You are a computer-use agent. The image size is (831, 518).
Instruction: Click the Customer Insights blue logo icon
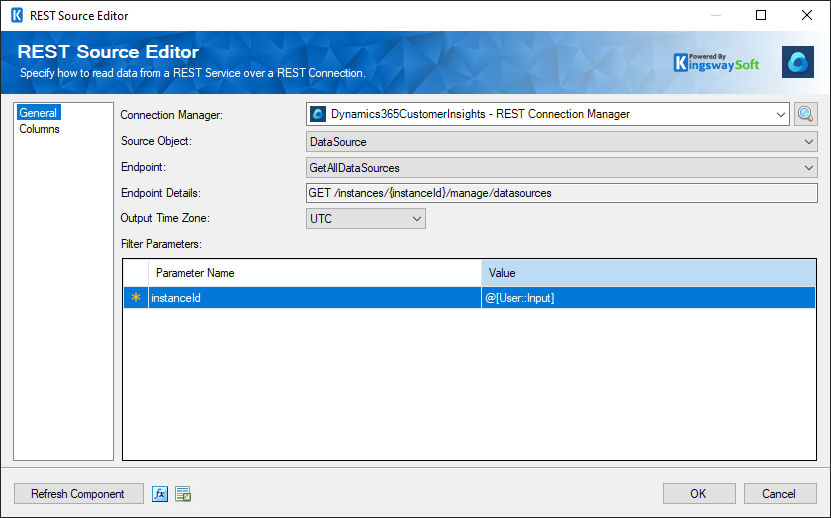798,62
